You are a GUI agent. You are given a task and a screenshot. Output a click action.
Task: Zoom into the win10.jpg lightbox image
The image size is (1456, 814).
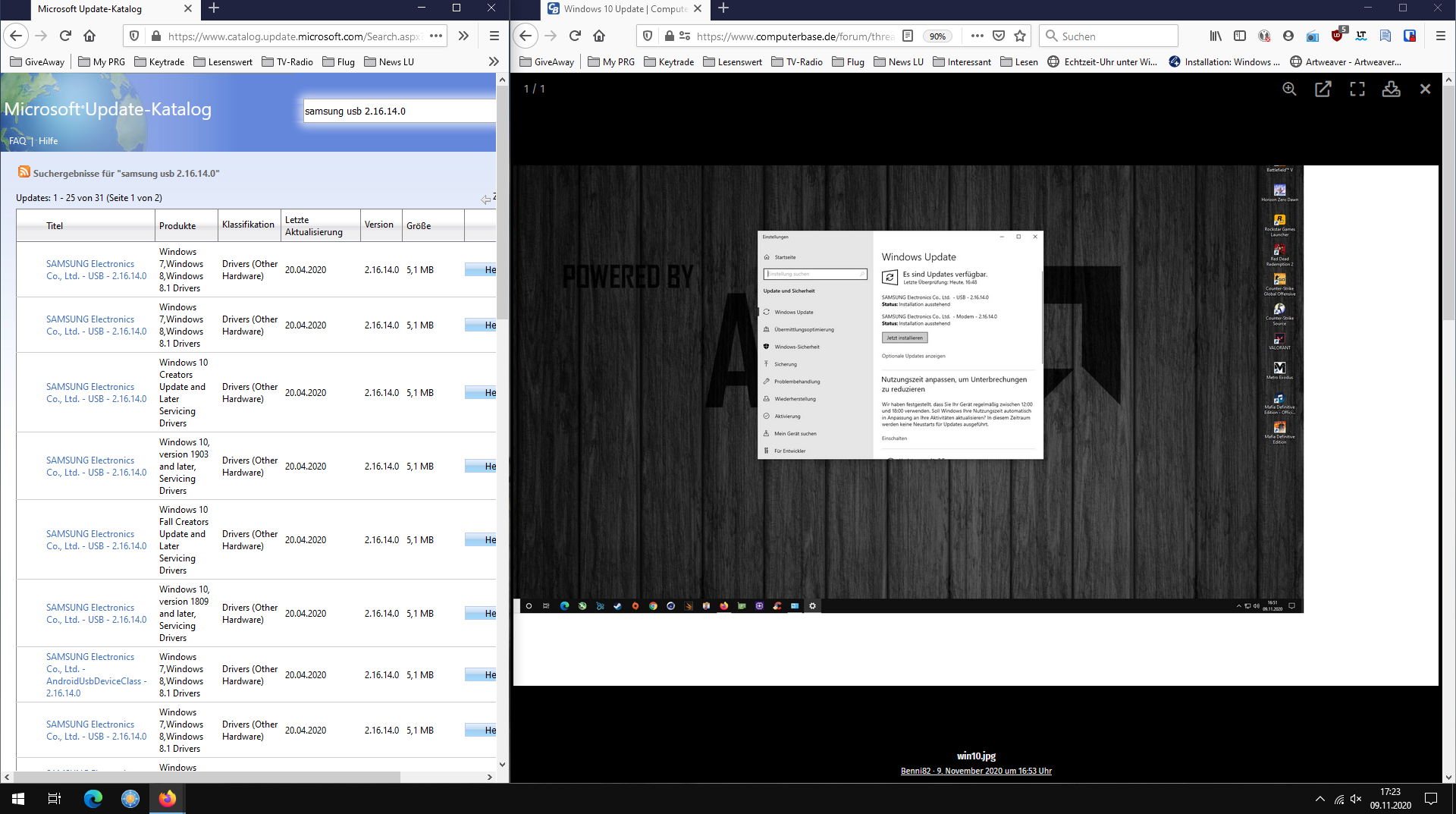pyautogui.click(x=1289, y=89)
